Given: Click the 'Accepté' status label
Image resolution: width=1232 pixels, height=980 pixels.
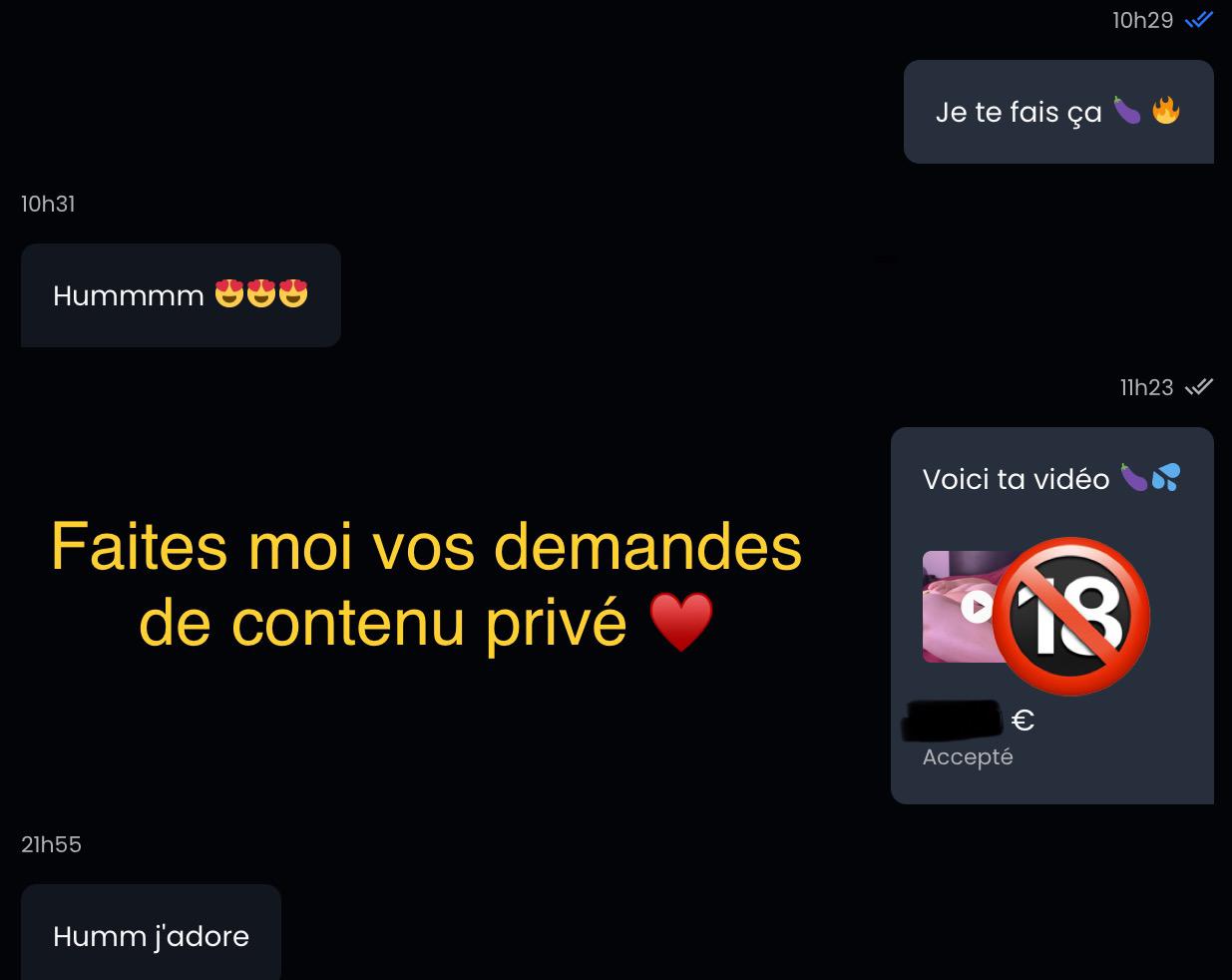Looking at the screenshot, I should pyautogui.click(x=968, y=756).
